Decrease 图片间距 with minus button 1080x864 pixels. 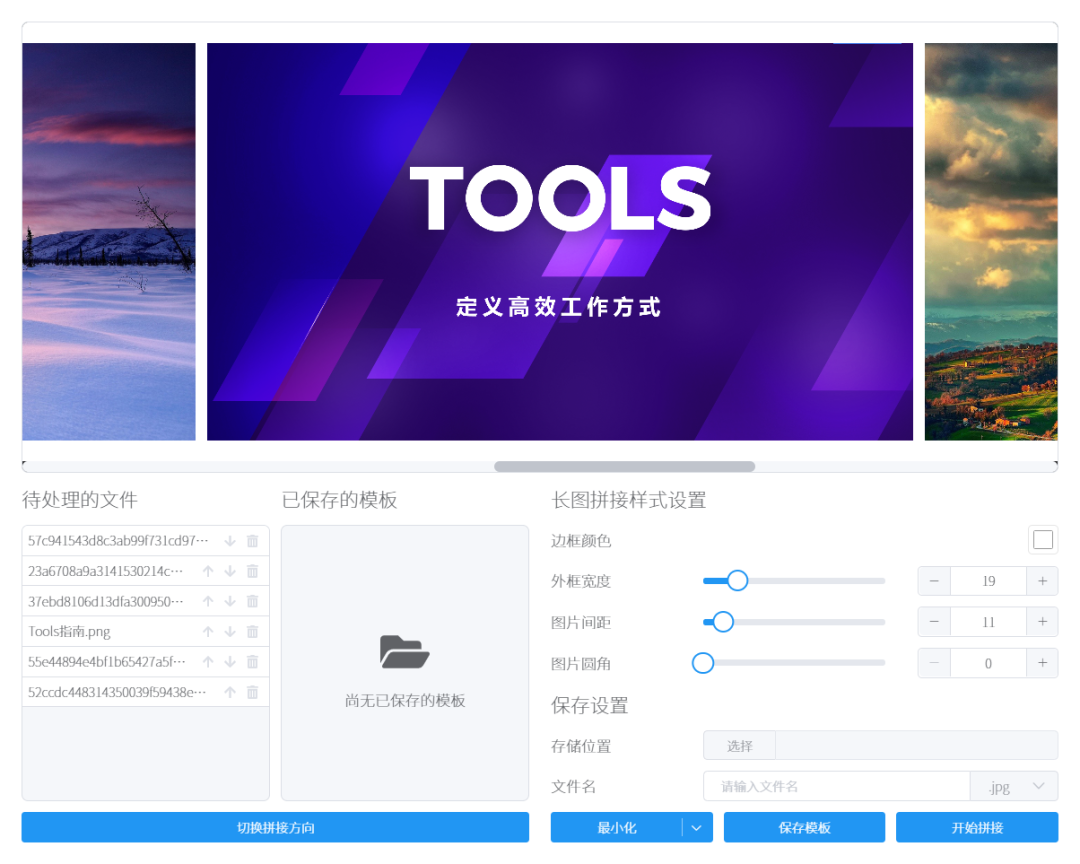934,622
